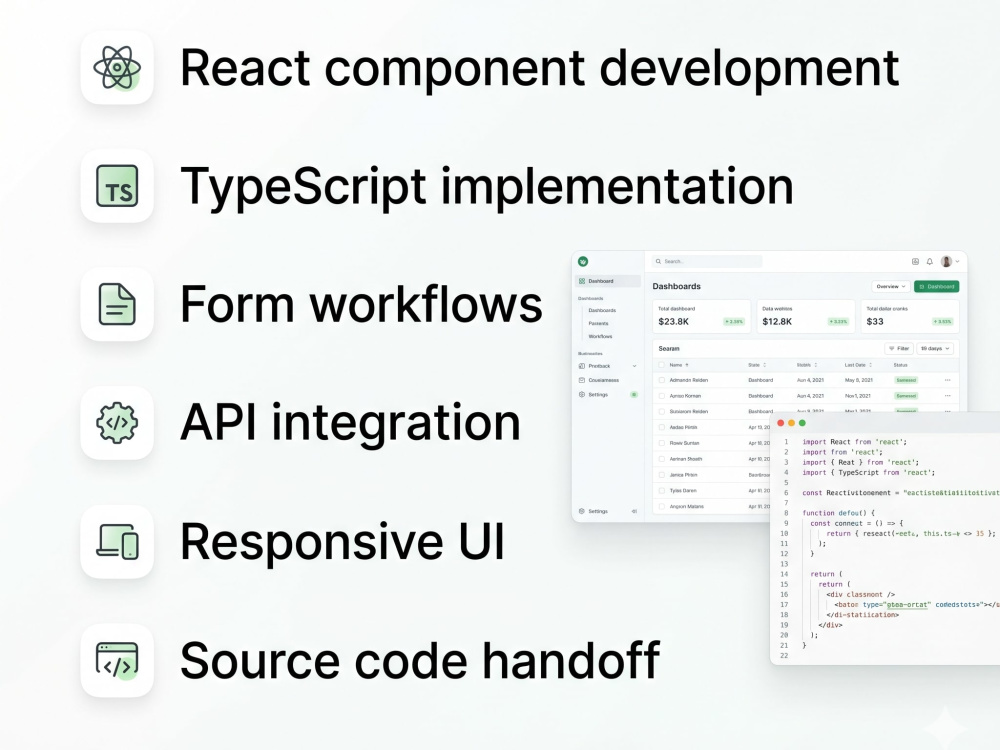Check the Amiso Koman row checkbox

pyautogui.click(x=661, y=396)
